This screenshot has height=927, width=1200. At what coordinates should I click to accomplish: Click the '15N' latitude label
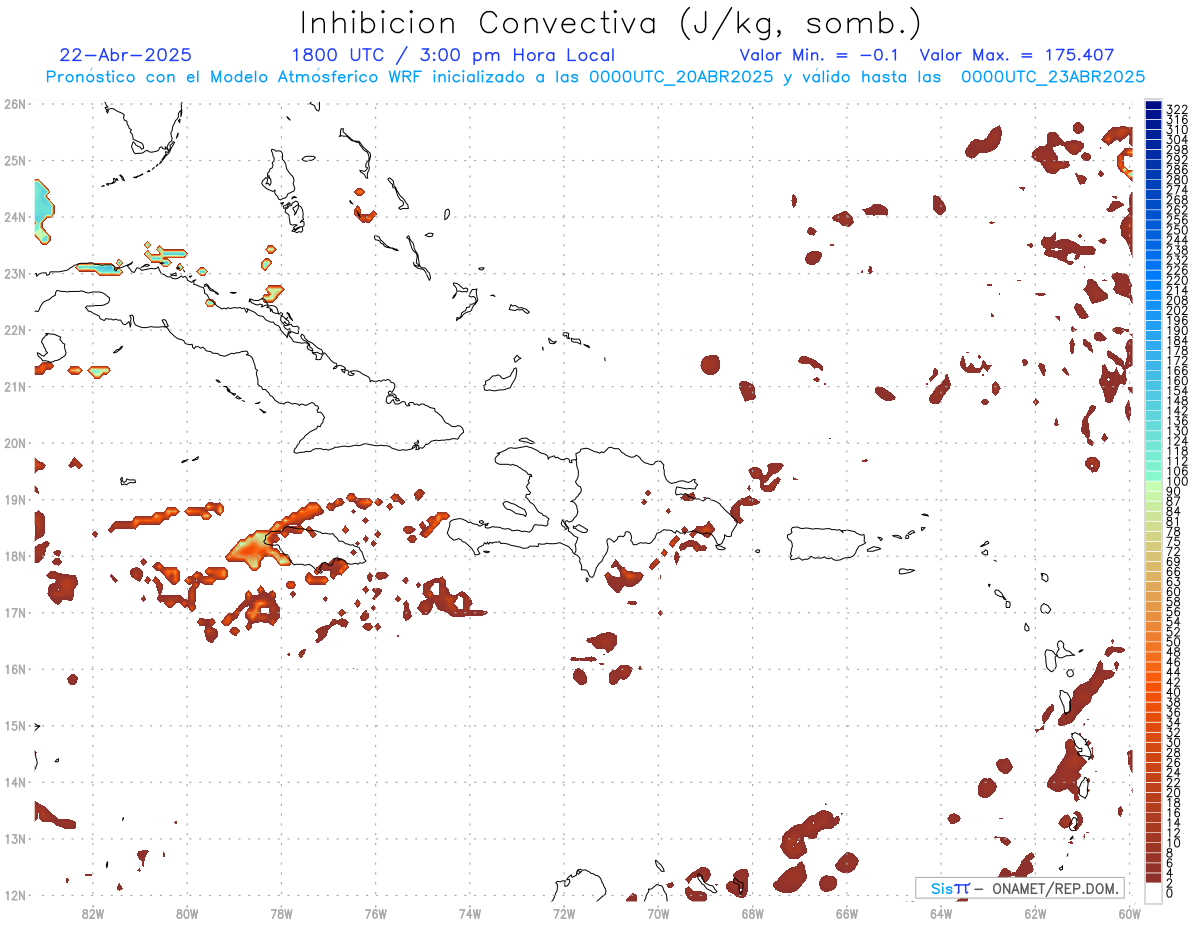[x=15, y=725]
